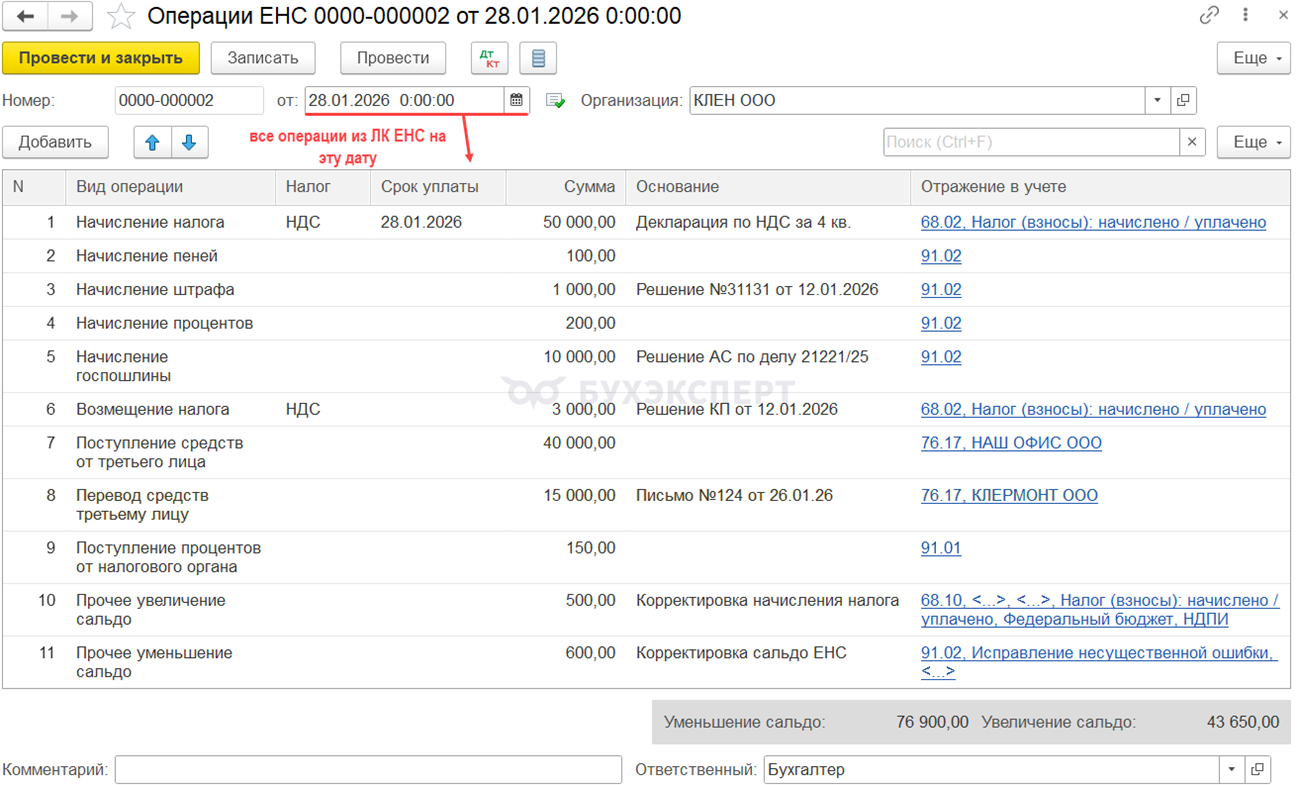This screenshot has width=1297, height=785.
Task: Expand the Ответственный dropdown list
Action: coord(1232,770)
